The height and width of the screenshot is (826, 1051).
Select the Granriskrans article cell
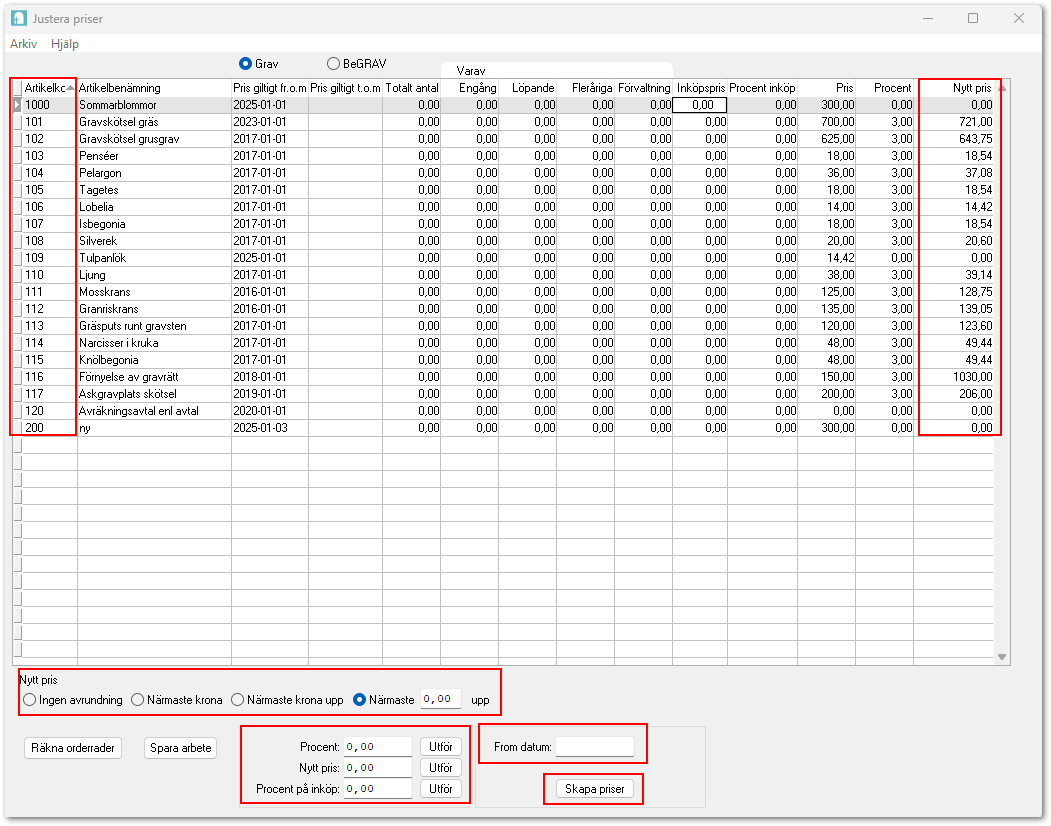coord(154,308)
